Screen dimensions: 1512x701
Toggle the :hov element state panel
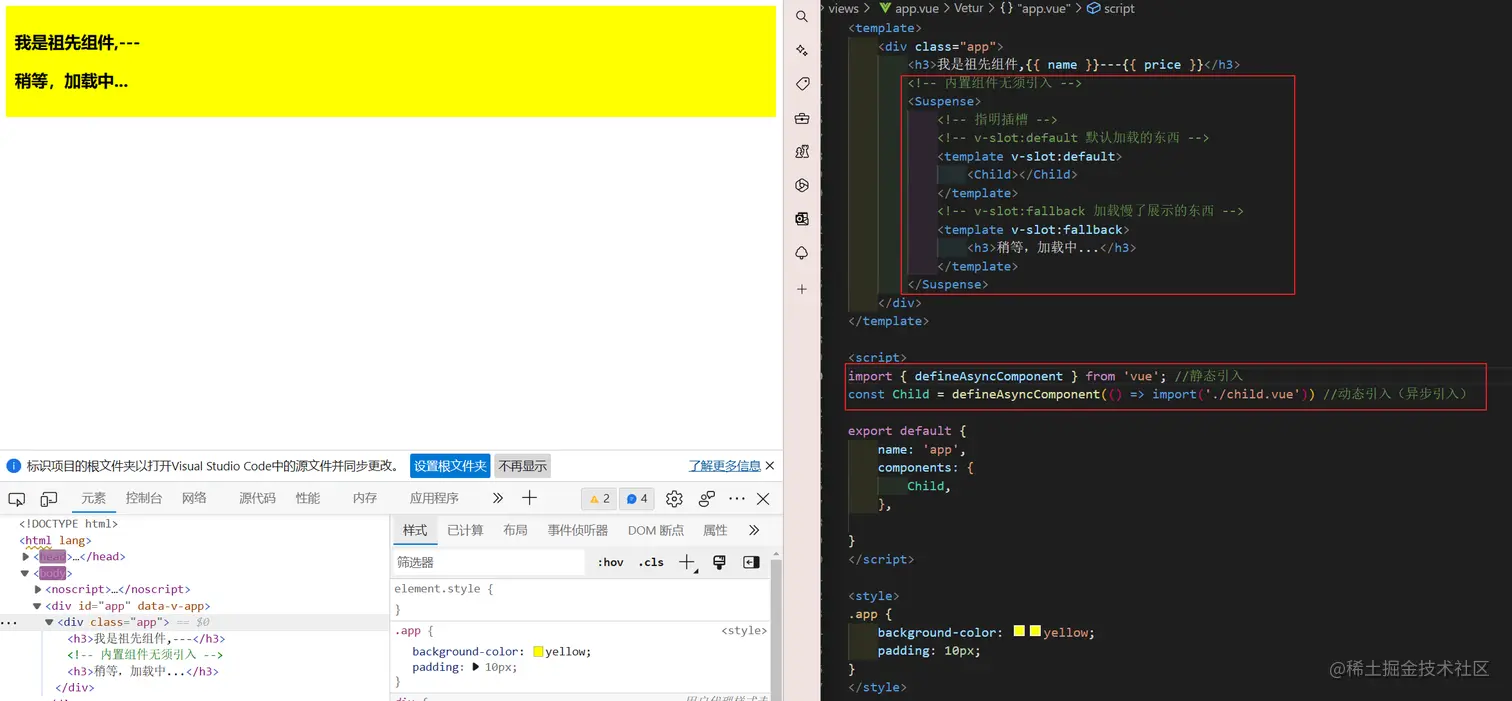tap(610, 562)
